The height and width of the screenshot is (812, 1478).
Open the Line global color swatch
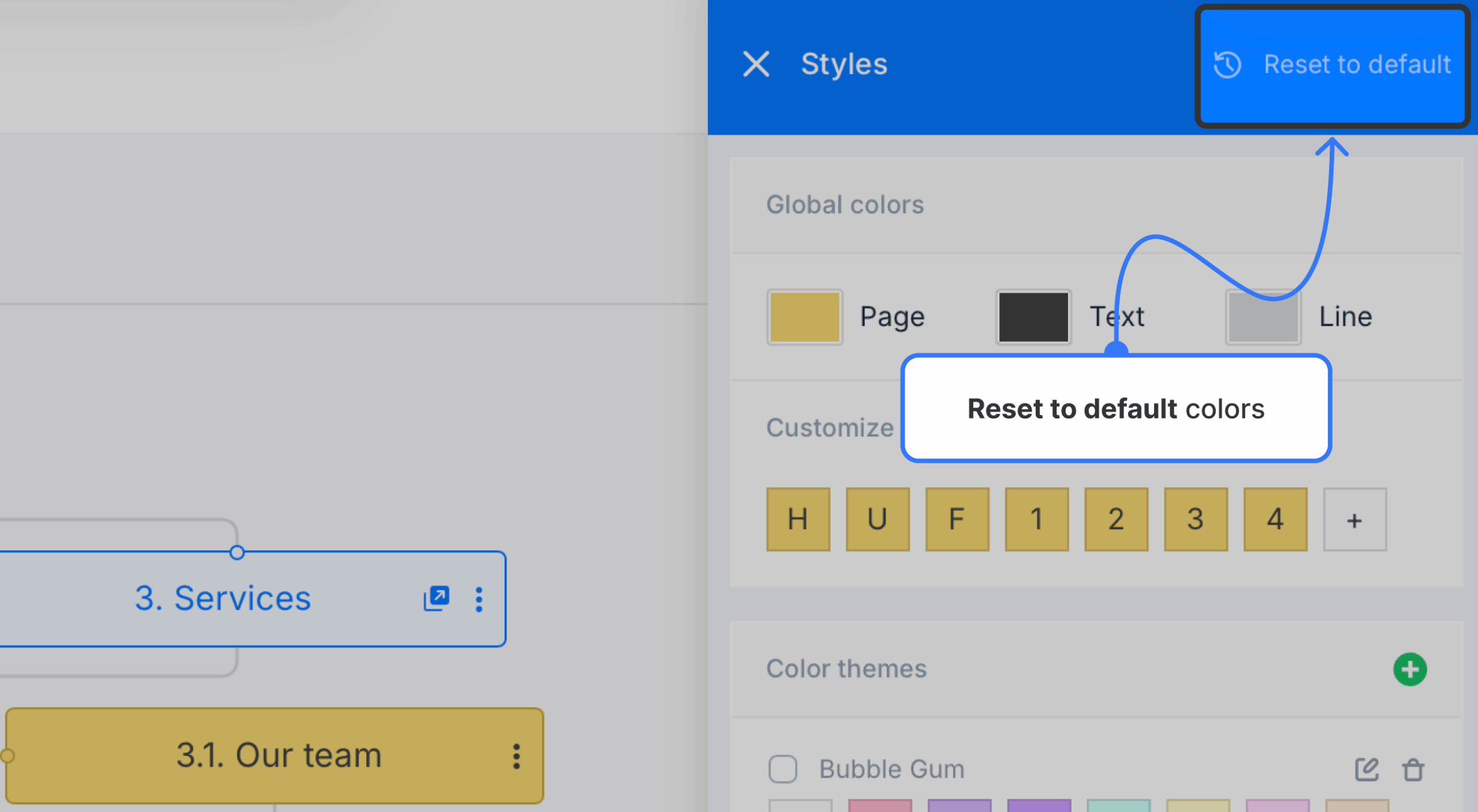coord(1263,317)
